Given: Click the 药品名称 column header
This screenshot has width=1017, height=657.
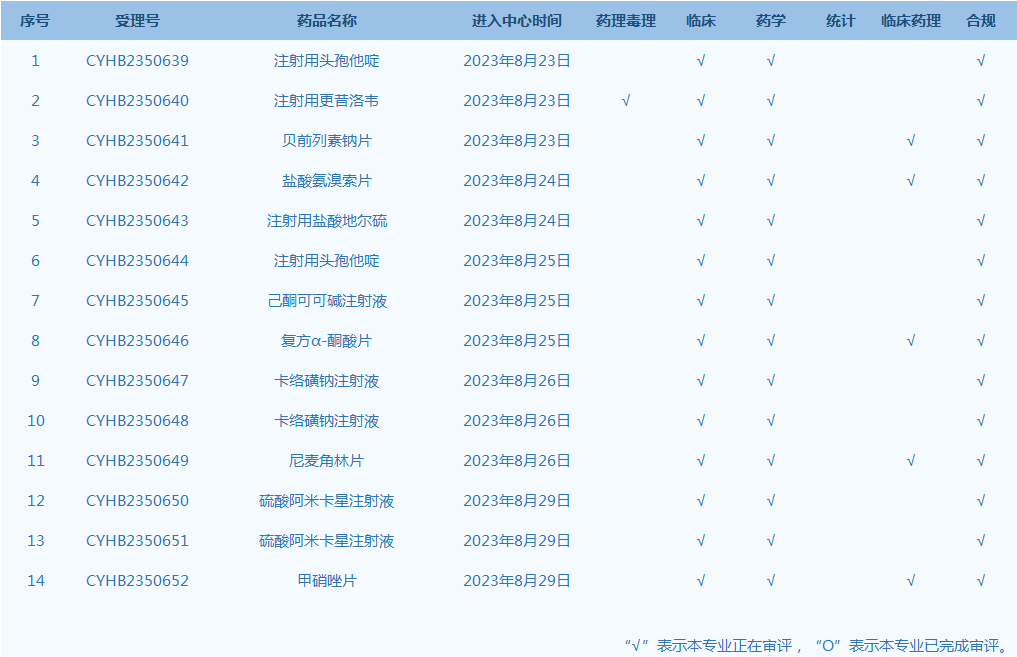Looking at the screenshot, I should 327,21.
